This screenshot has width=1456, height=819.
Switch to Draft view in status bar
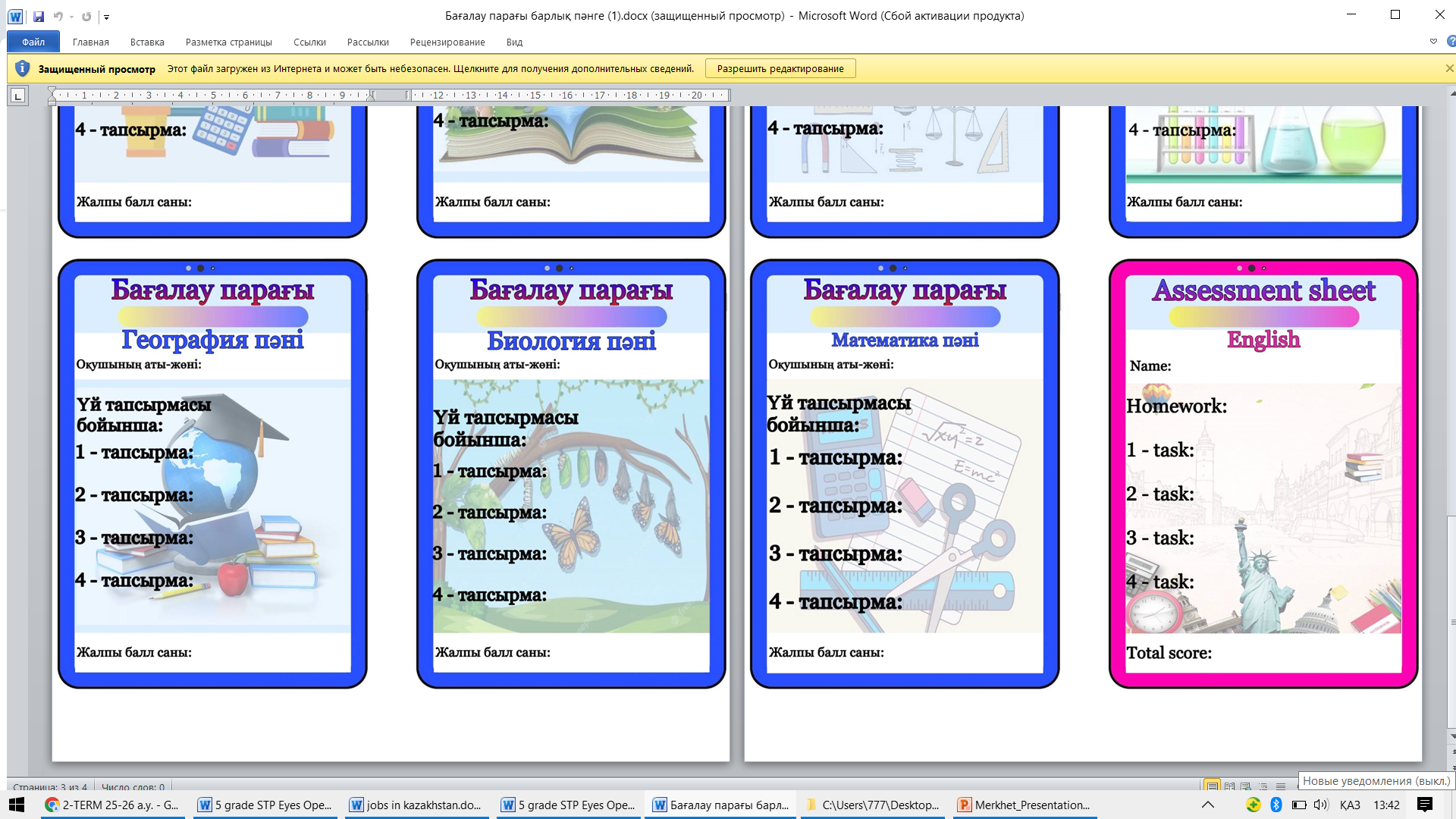[x=1281, y=786]
